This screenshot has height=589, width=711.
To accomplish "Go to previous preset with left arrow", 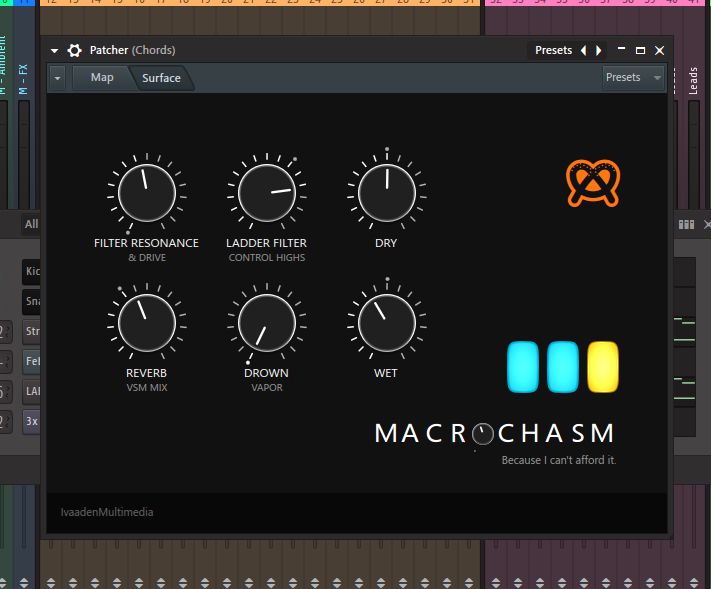I will point(584,50).
